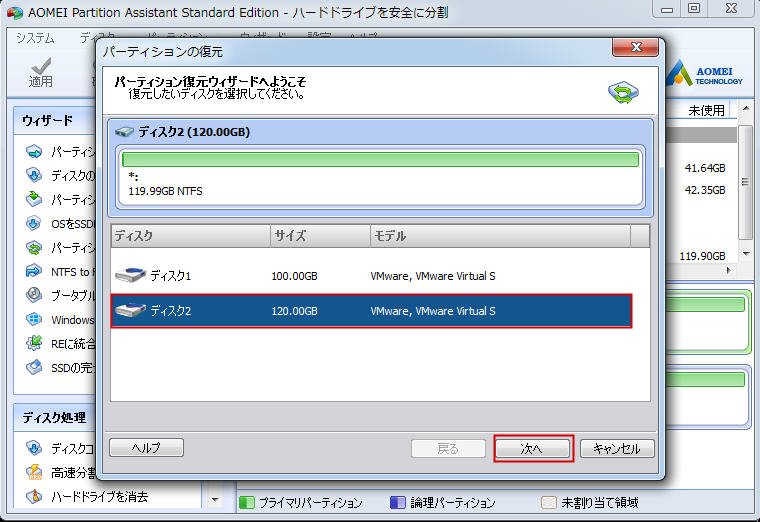Click the 次へ (Next) button
The width and height of the screenshot is (760, 522).
pos(533,448)
